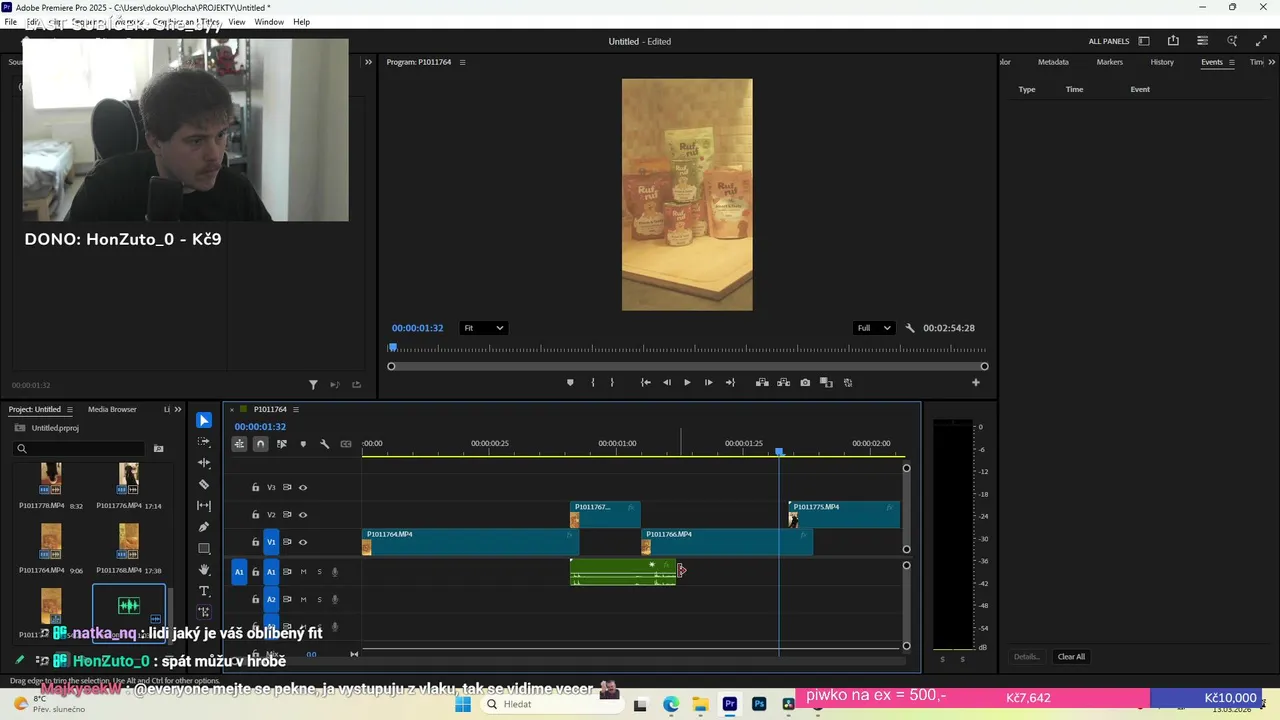Step forward one frame
Screen dimensions: 1280x720
coord(709,382)
